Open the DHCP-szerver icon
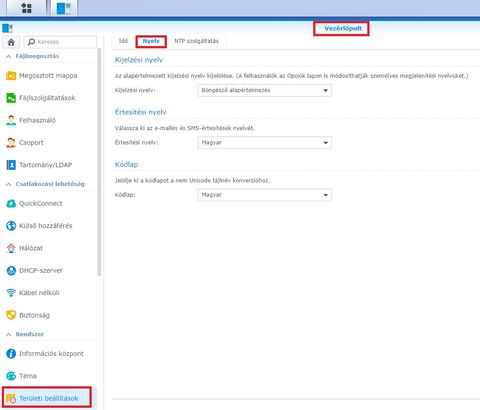This screenshot has width=480, height=410. pos(11,270)
